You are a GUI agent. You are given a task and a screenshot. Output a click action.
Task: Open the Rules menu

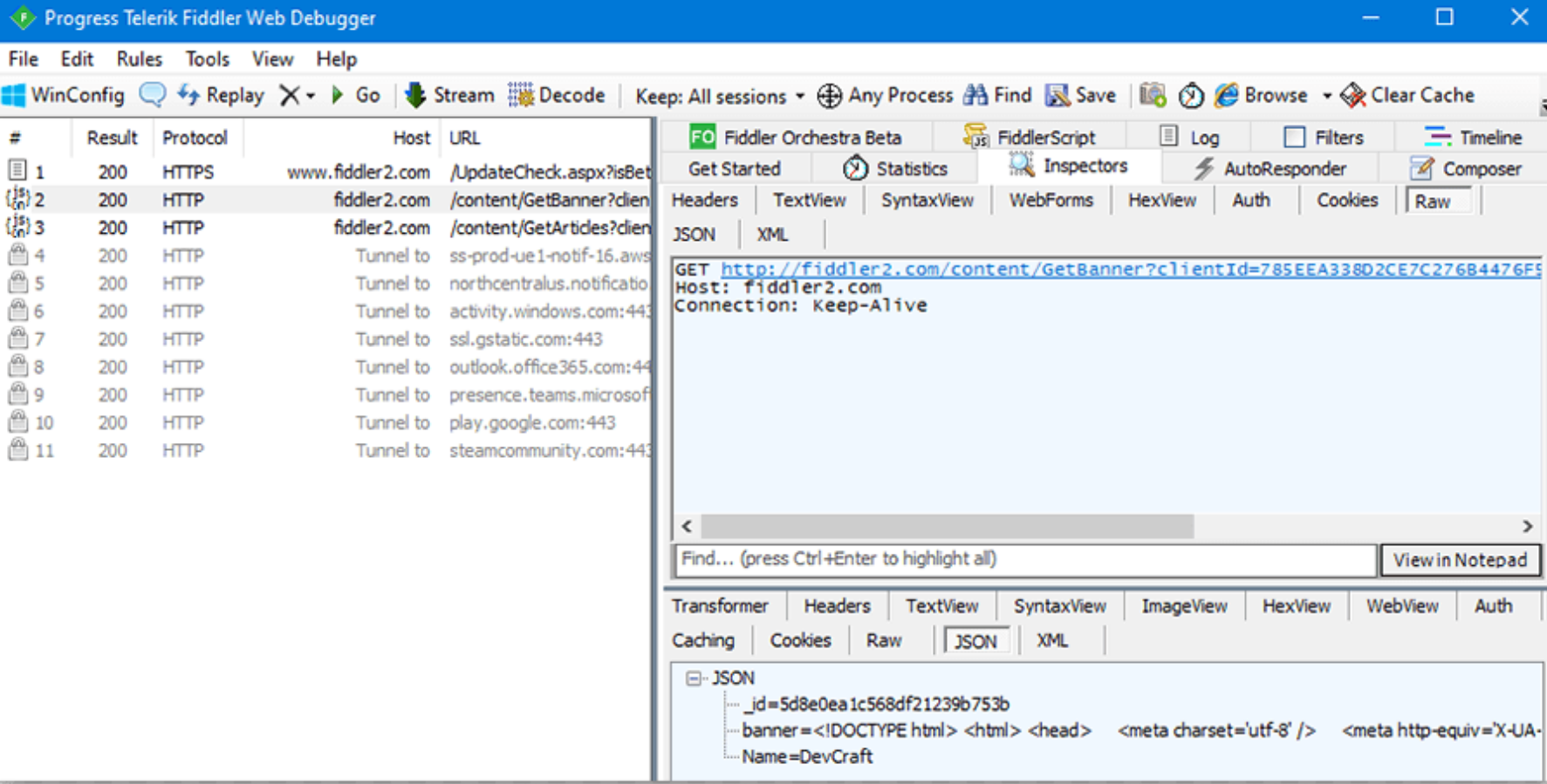pyautogui.click(x=140, y=58)
